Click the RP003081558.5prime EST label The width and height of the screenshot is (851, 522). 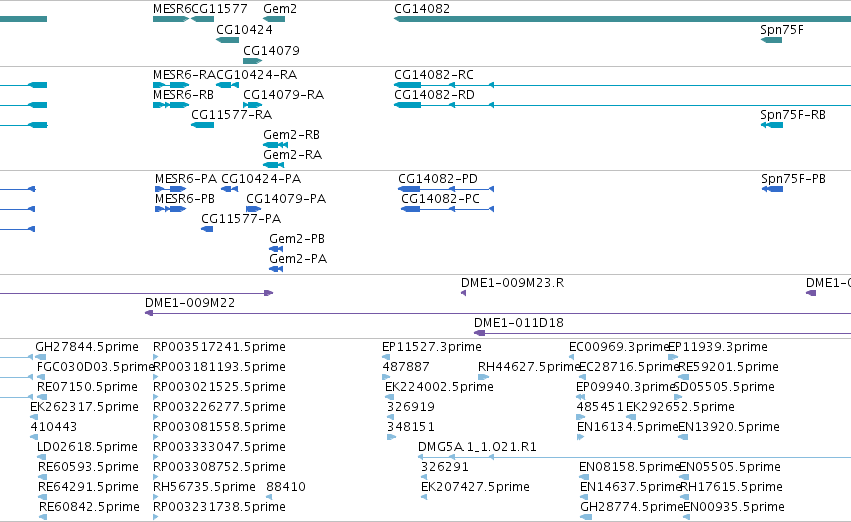point(219,427)
